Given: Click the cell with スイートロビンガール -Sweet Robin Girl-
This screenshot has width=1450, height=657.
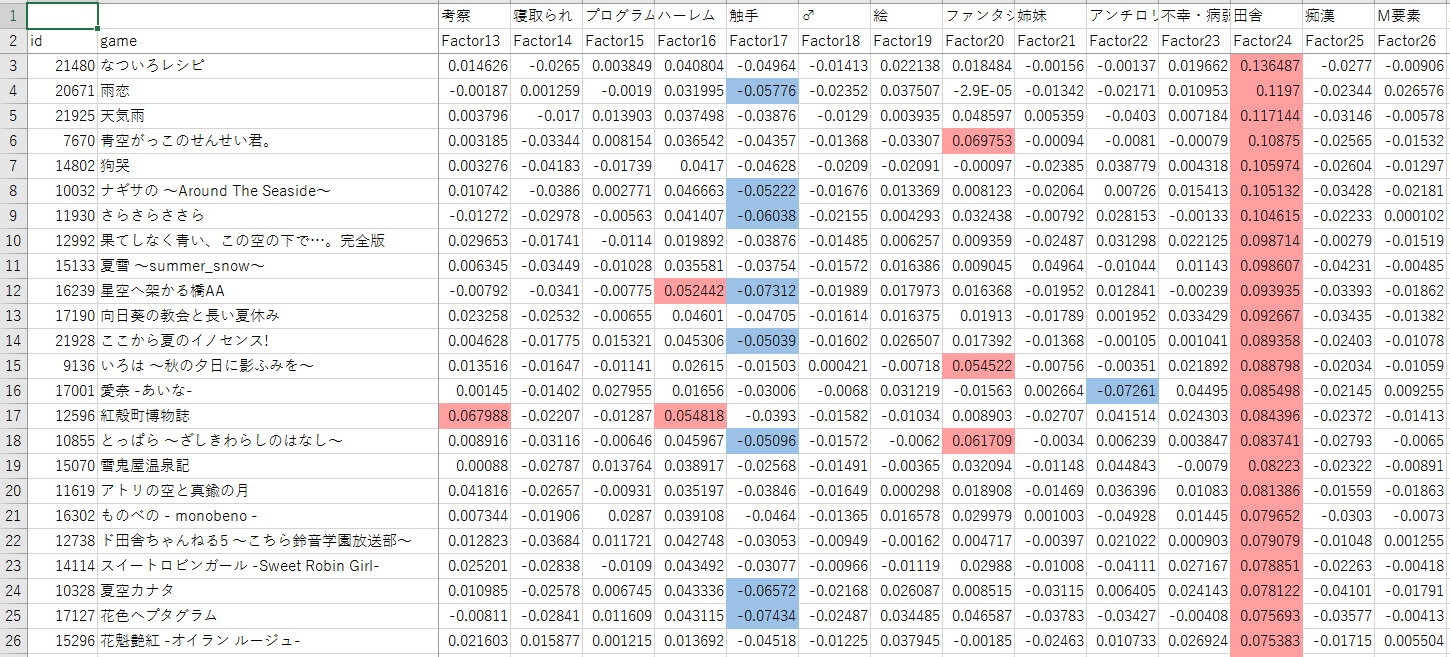Looking at the screenshot, I should (x=268, y=565).
